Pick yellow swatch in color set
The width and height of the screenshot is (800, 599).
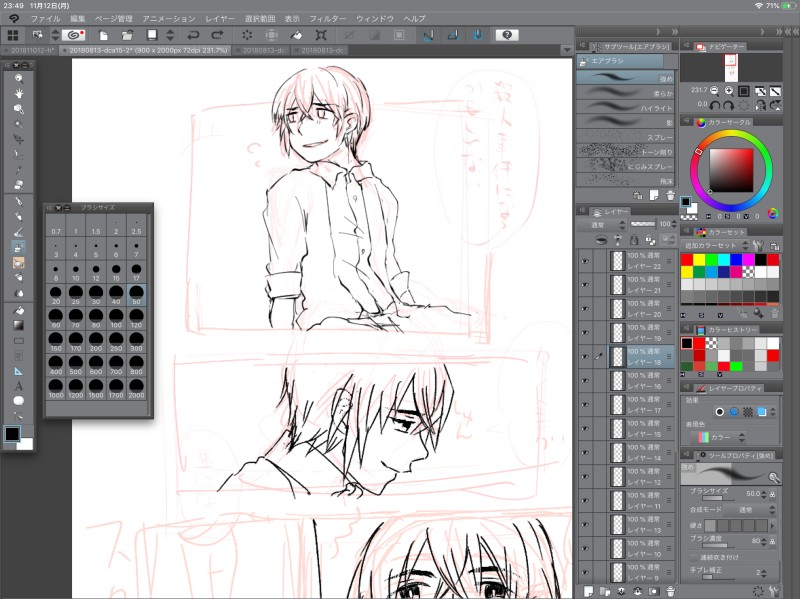pos(699,260)
